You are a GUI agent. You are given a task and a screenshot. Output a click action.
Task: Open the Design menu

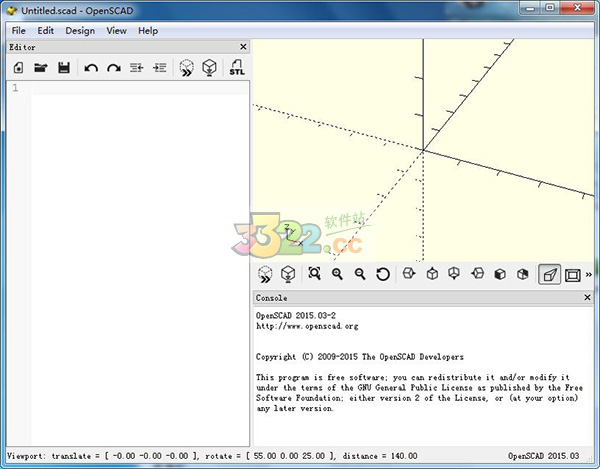tap(80, 31)
